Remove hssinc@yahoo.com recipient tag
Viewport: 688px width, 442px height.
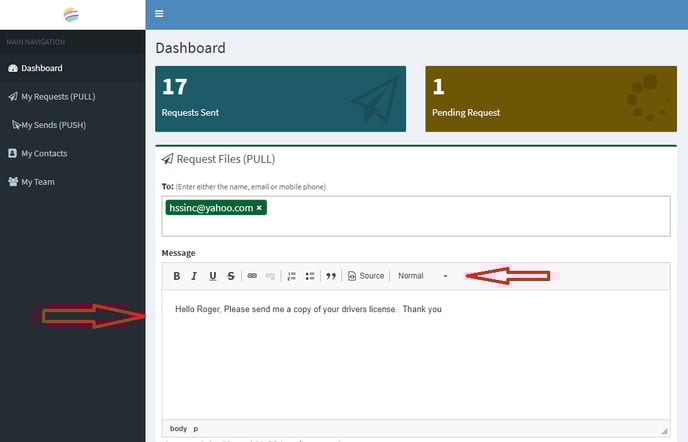click(260, 208)
